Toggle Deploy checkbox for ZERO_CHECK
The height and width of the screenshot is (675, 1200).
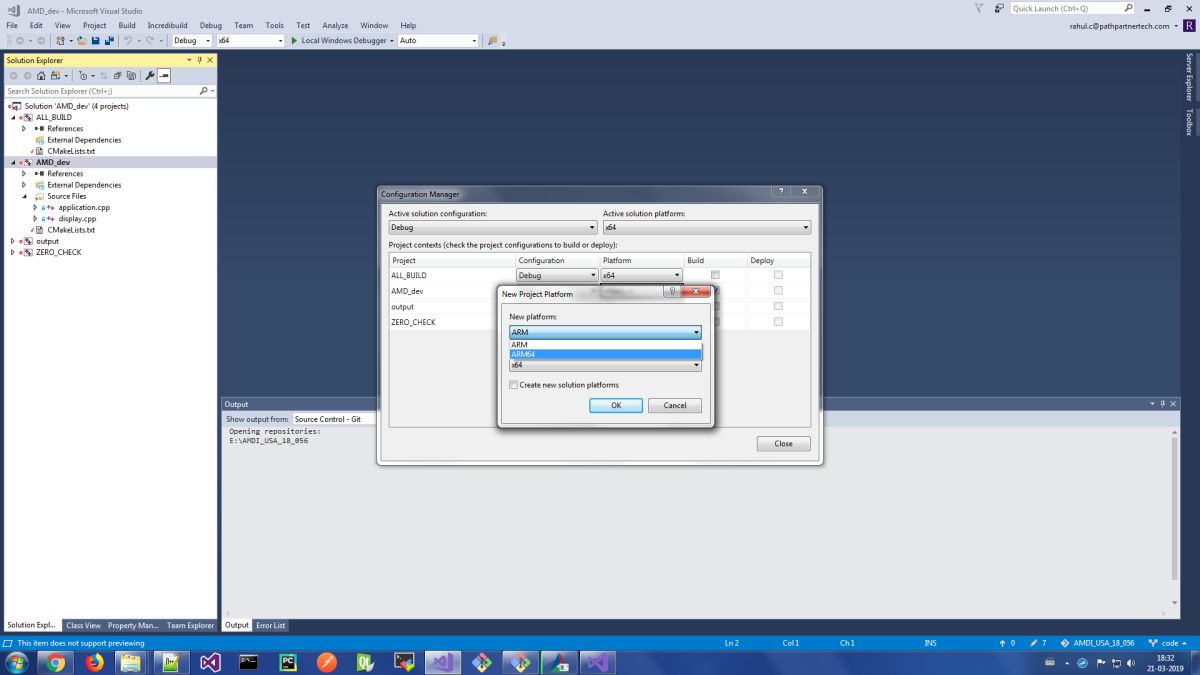(778, 322)
